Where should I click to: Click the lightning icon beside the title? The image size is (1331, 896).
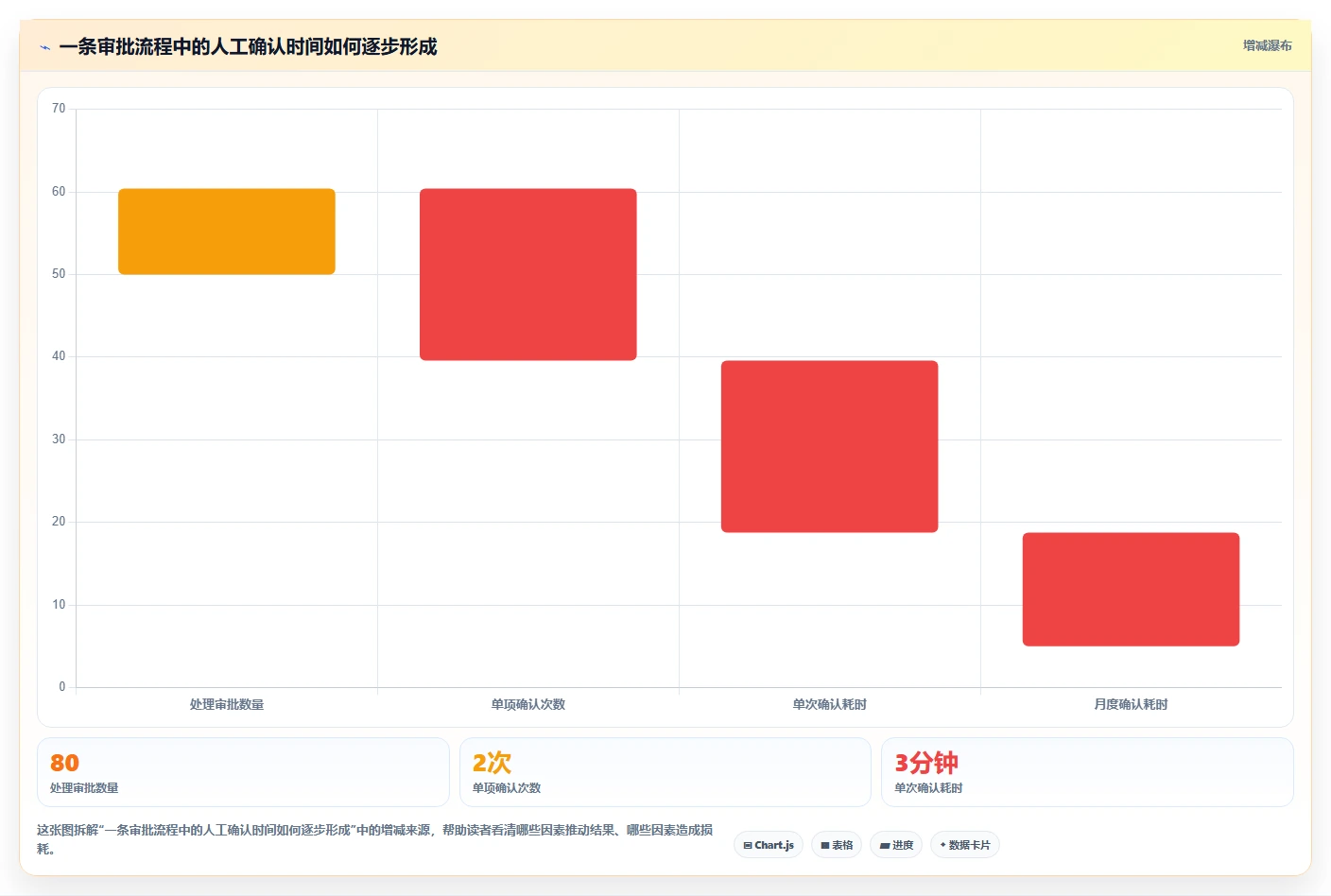(44, 47)
